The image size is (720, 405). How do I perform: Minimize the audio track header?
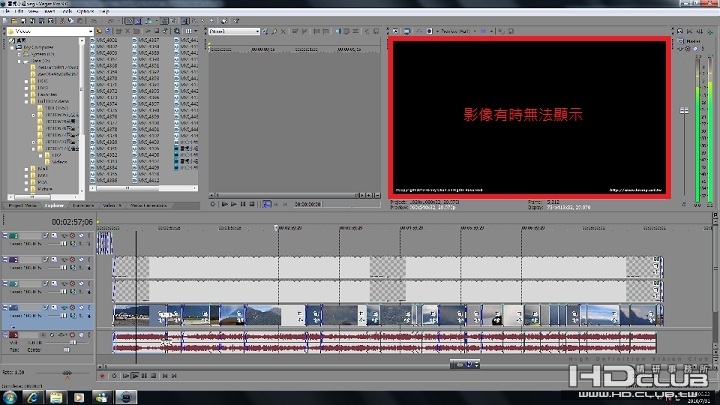point(5,335)
